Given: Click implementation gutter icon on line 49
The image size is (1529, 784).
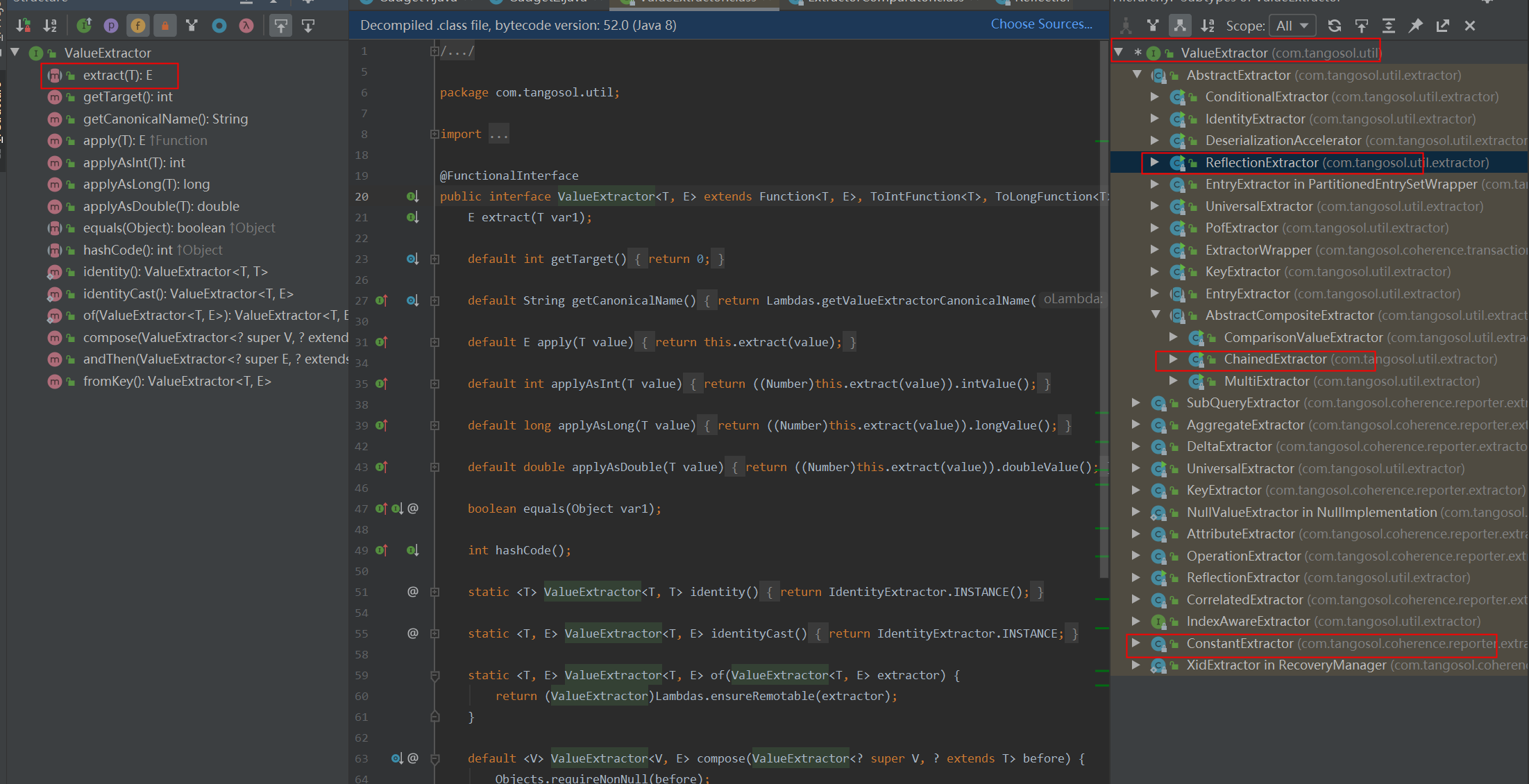Looking at the screenshot, I should tap(412, 550).
